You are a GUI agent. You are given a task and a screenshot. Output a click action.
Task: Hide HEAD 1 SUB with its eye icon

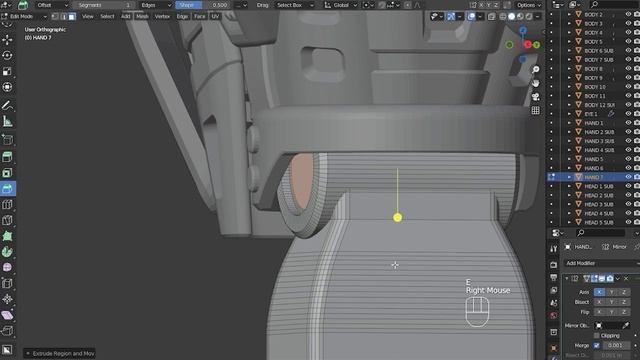click(x=628, y=186)
